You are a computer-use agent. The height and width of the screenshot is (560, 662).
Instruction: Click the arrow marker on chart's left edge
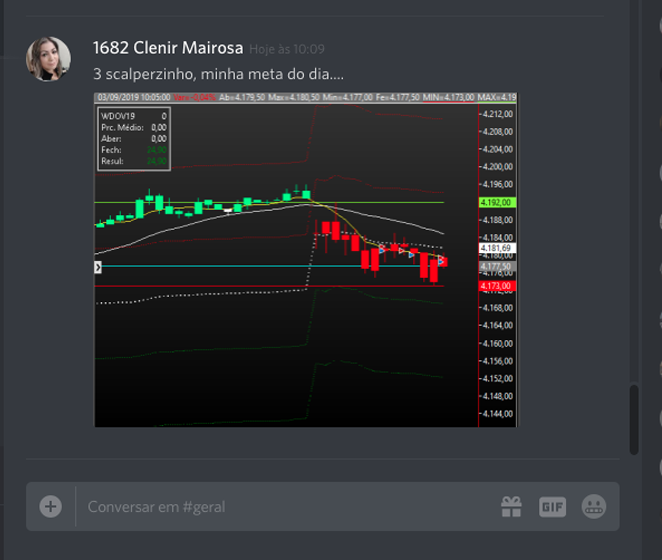pos(98,268)
